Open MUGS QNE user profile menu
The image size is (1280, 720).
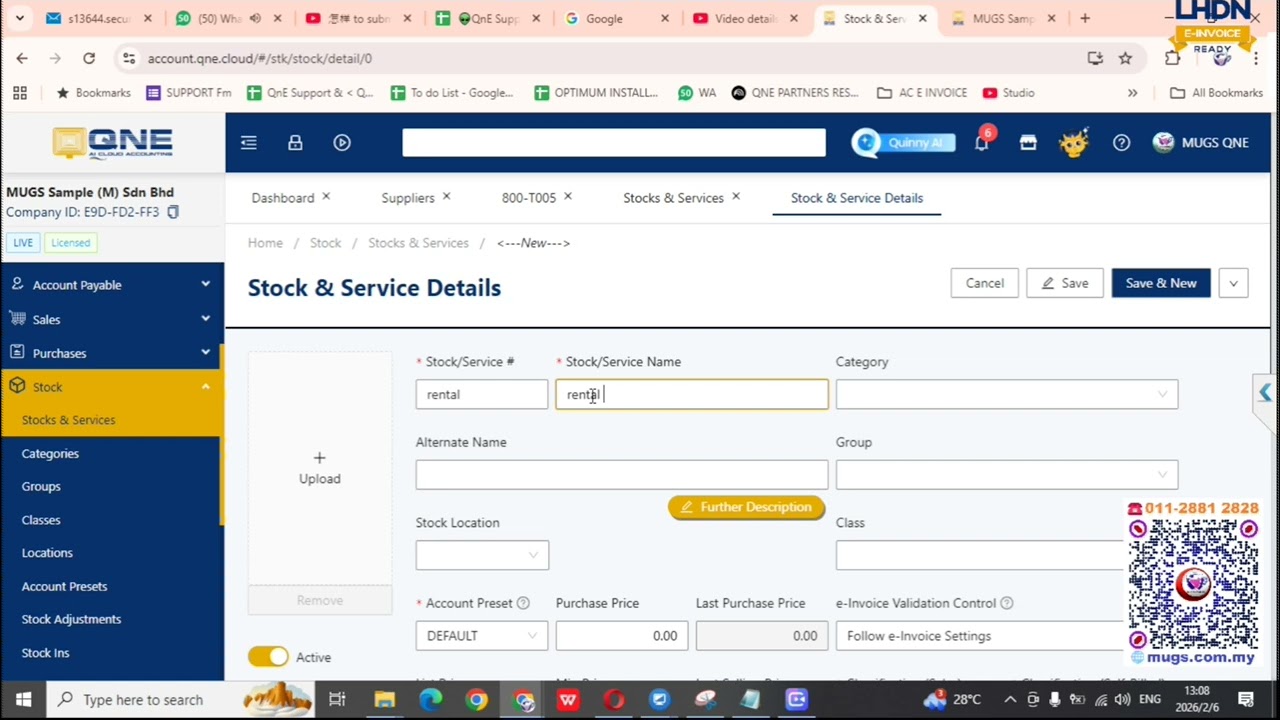click(1200, 143)
